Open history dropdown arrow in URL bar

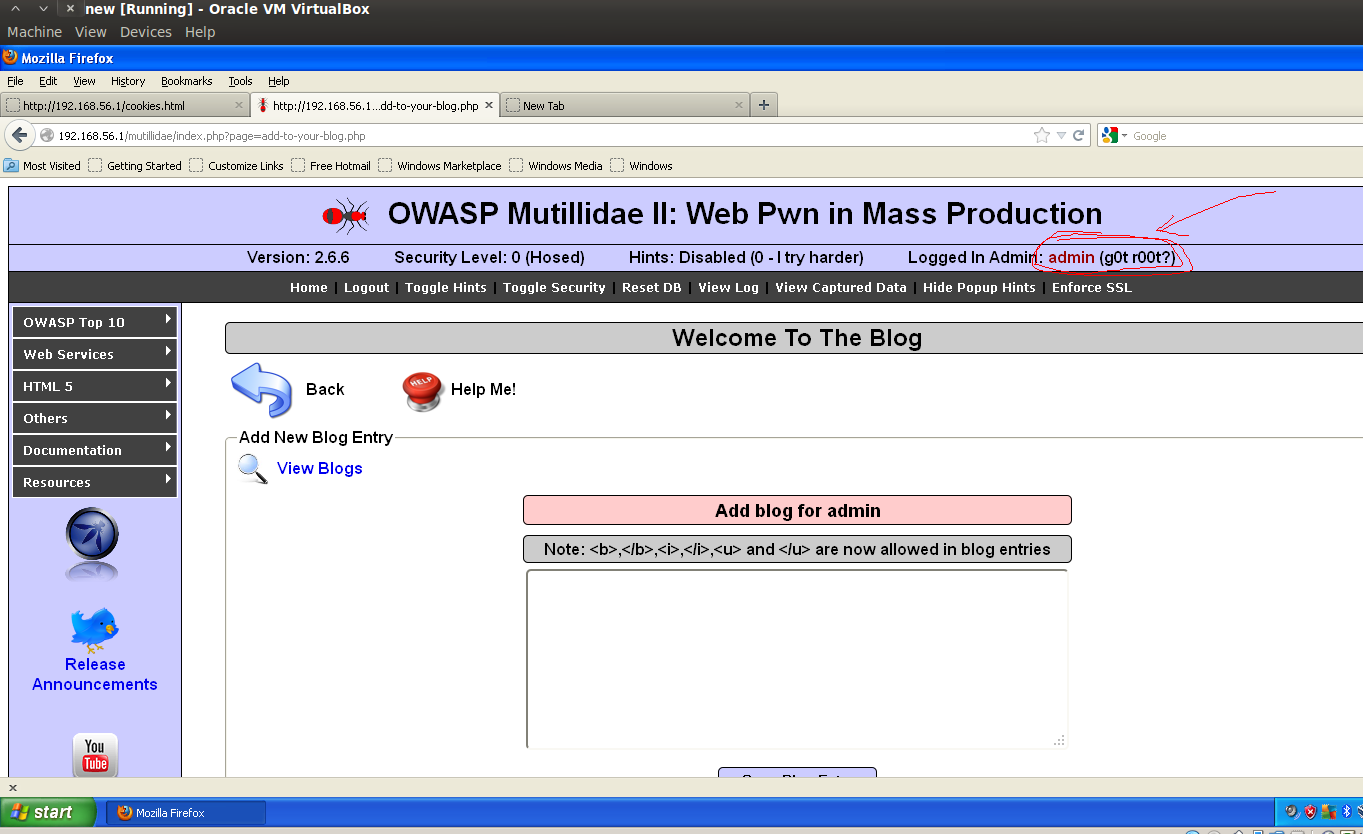pyautogui.click(x=1062, y=135)
